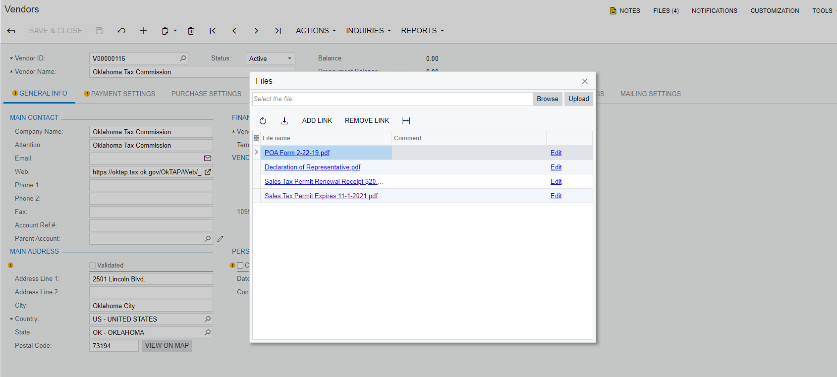837x377 pixels.
Task: Click the Select the file input field
Action: [392, 99]
